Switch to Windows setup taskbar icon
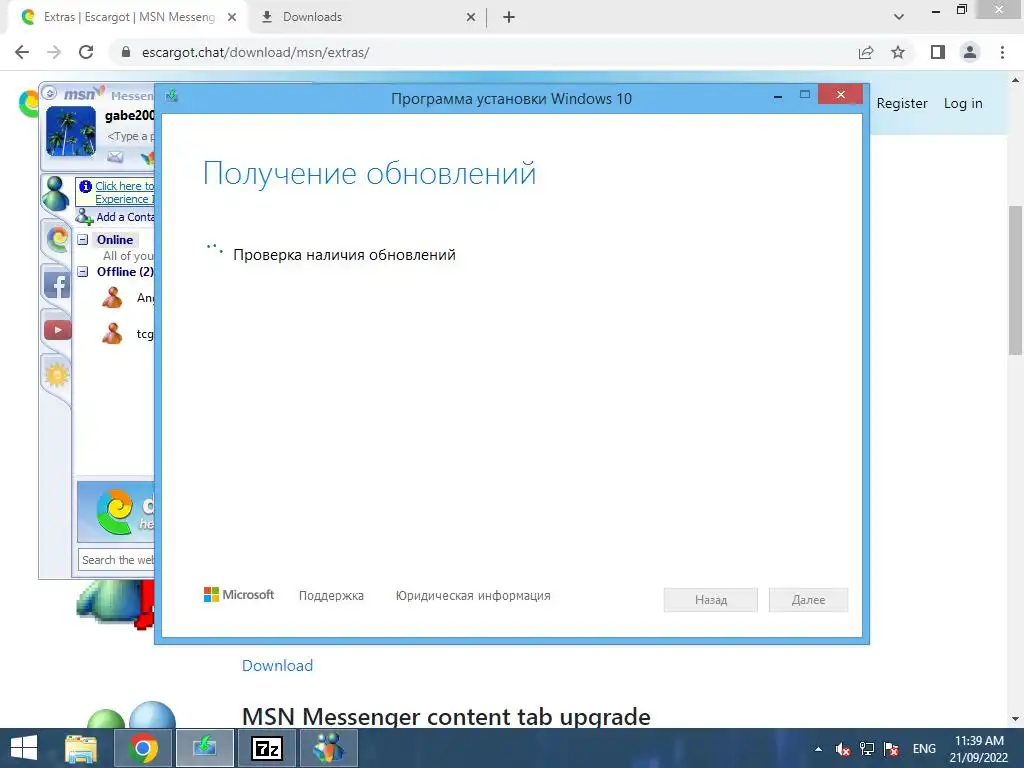The image size is (1024, 768). (x=204, y=748)
